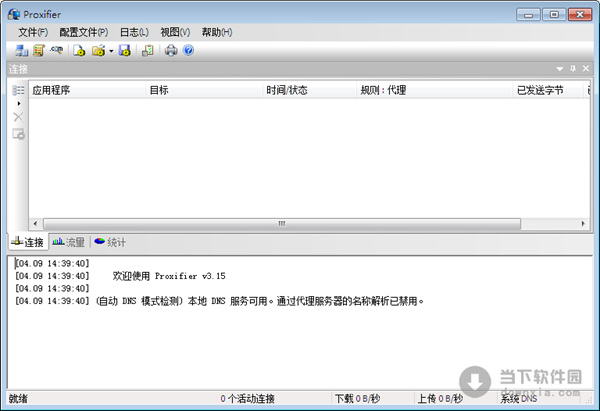Screen dimensions: 600x411
Task: Expand the open profile dropdown arrow
Action: click(x=111, y=51)
